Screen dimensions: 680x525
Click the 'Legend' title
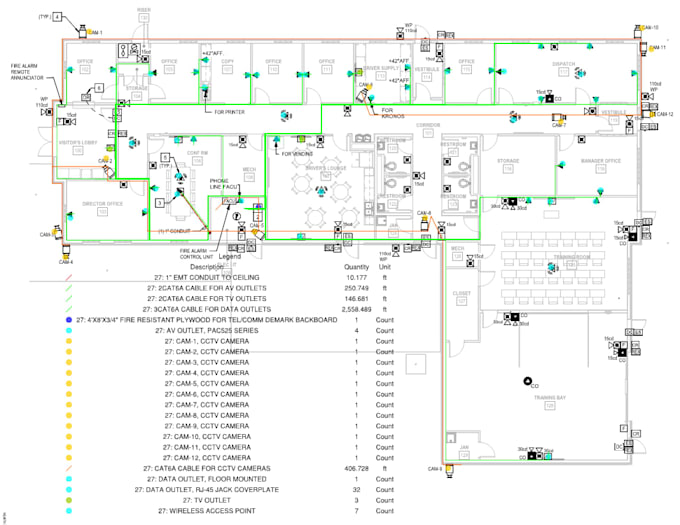(229, 257)
